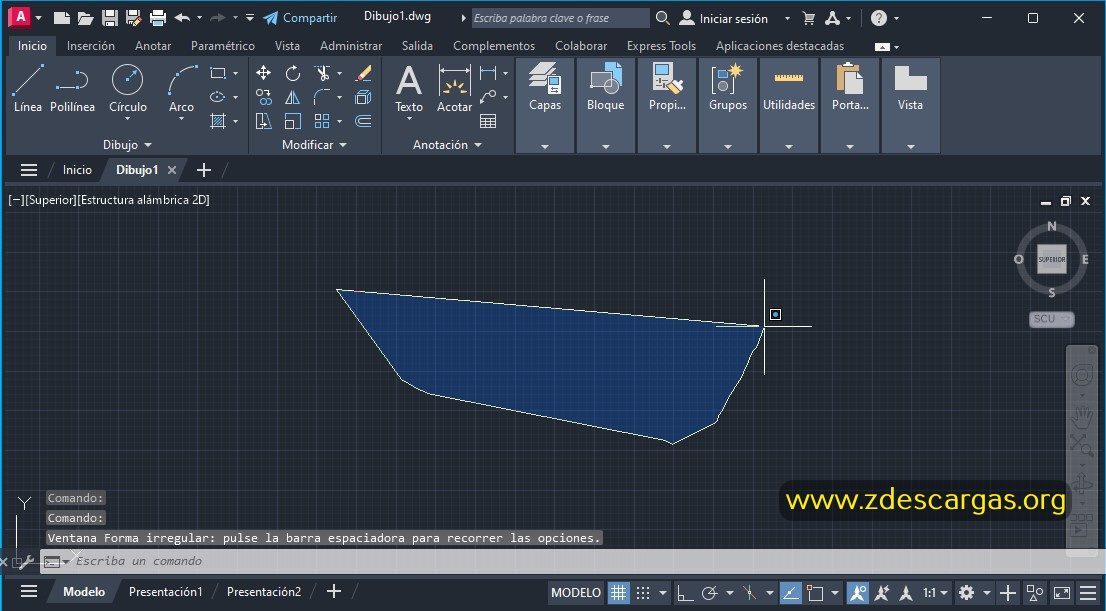Open the Bloque panel dropdown
Screen dimensions: 1106x611
pos(605,147)
